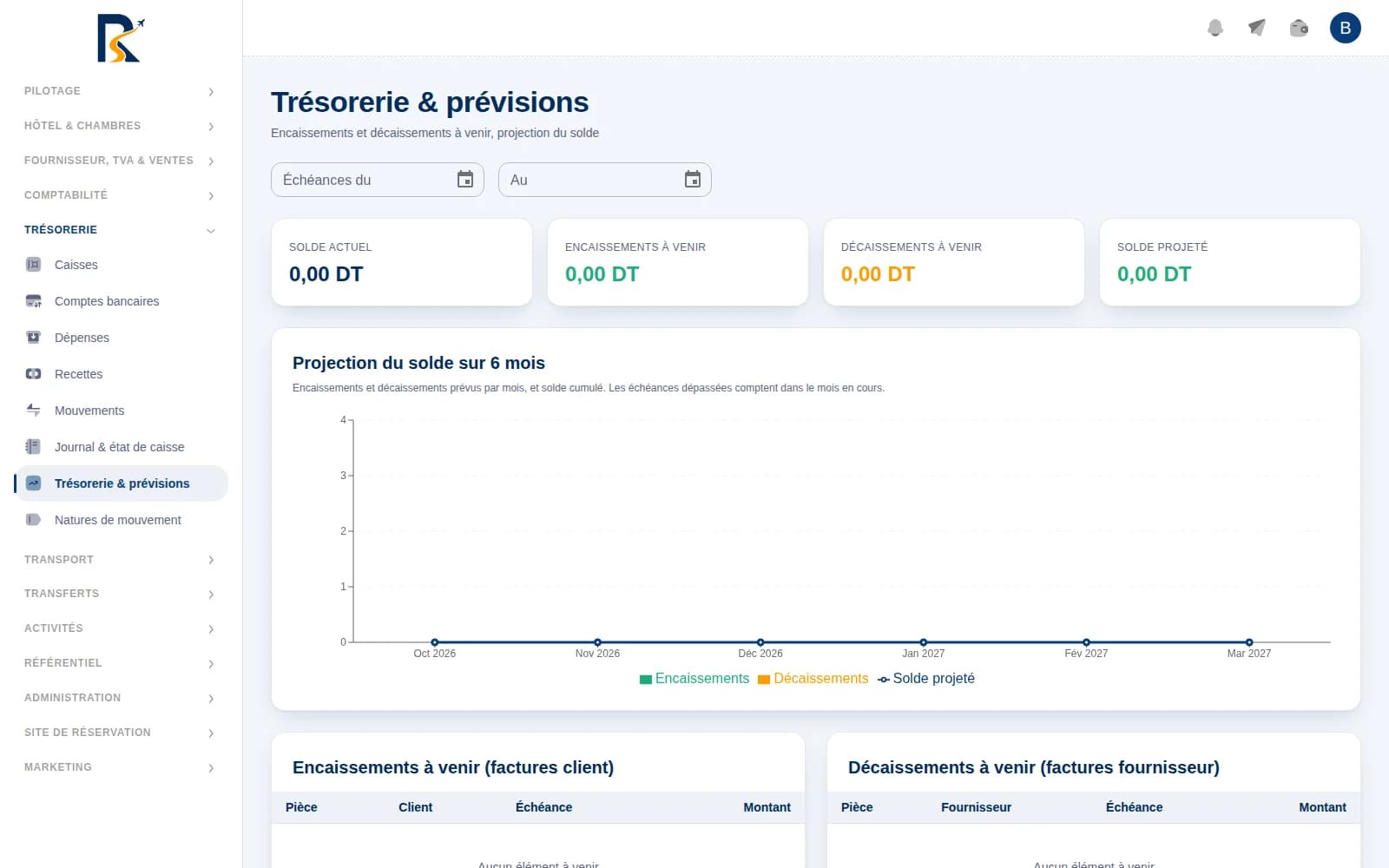The width and height of the screenshot is (1389, 868).
Task: Expand the Pilotage sidebar section
Action: [121, 91]
